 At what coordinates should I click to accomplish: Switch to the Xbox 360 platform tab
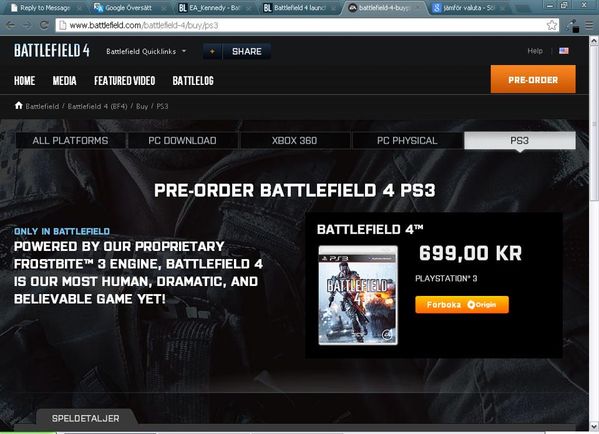(295, 141)
